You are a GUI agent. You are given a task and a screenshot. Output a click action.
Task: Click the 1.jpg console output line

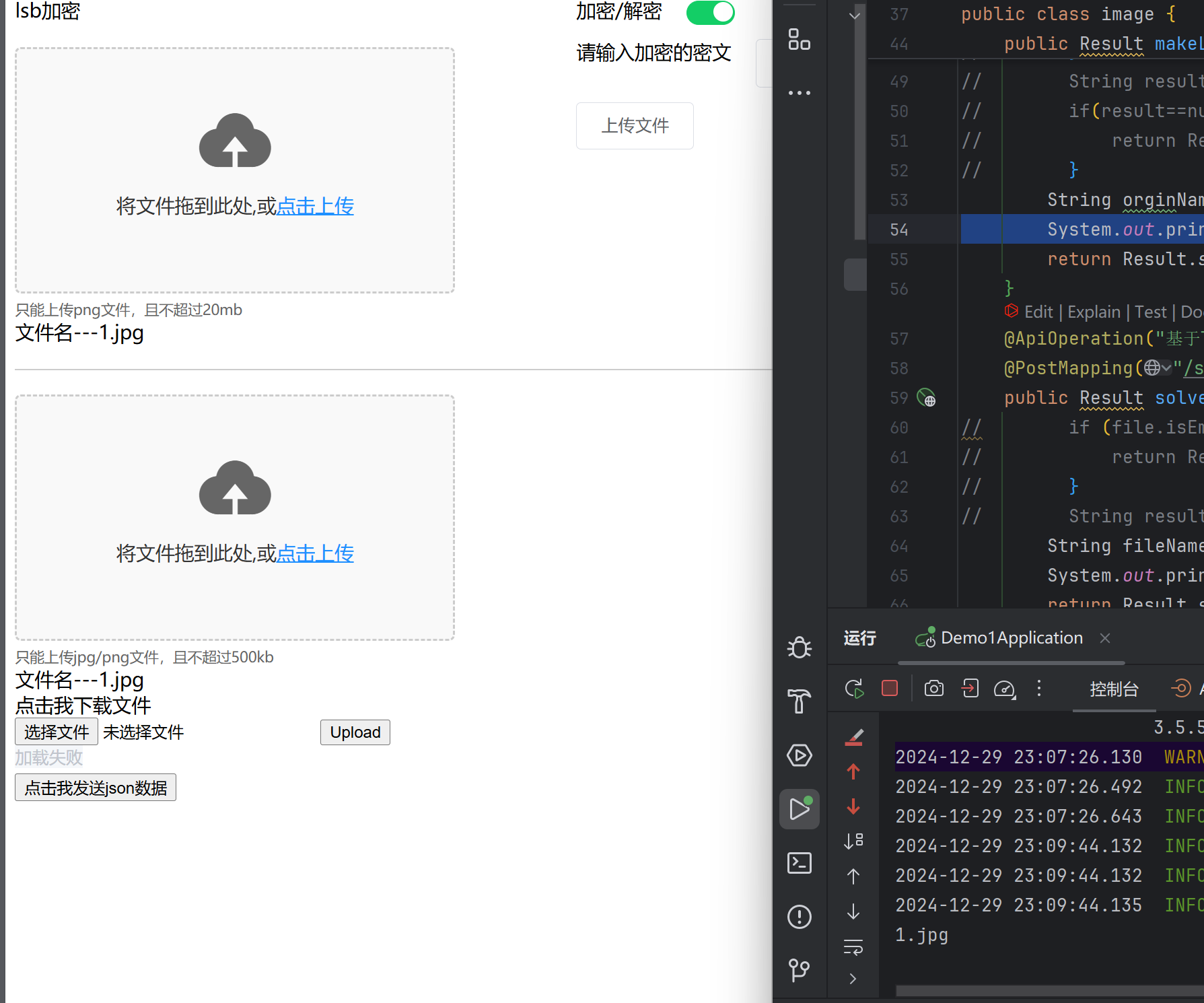tap(921, 934)
